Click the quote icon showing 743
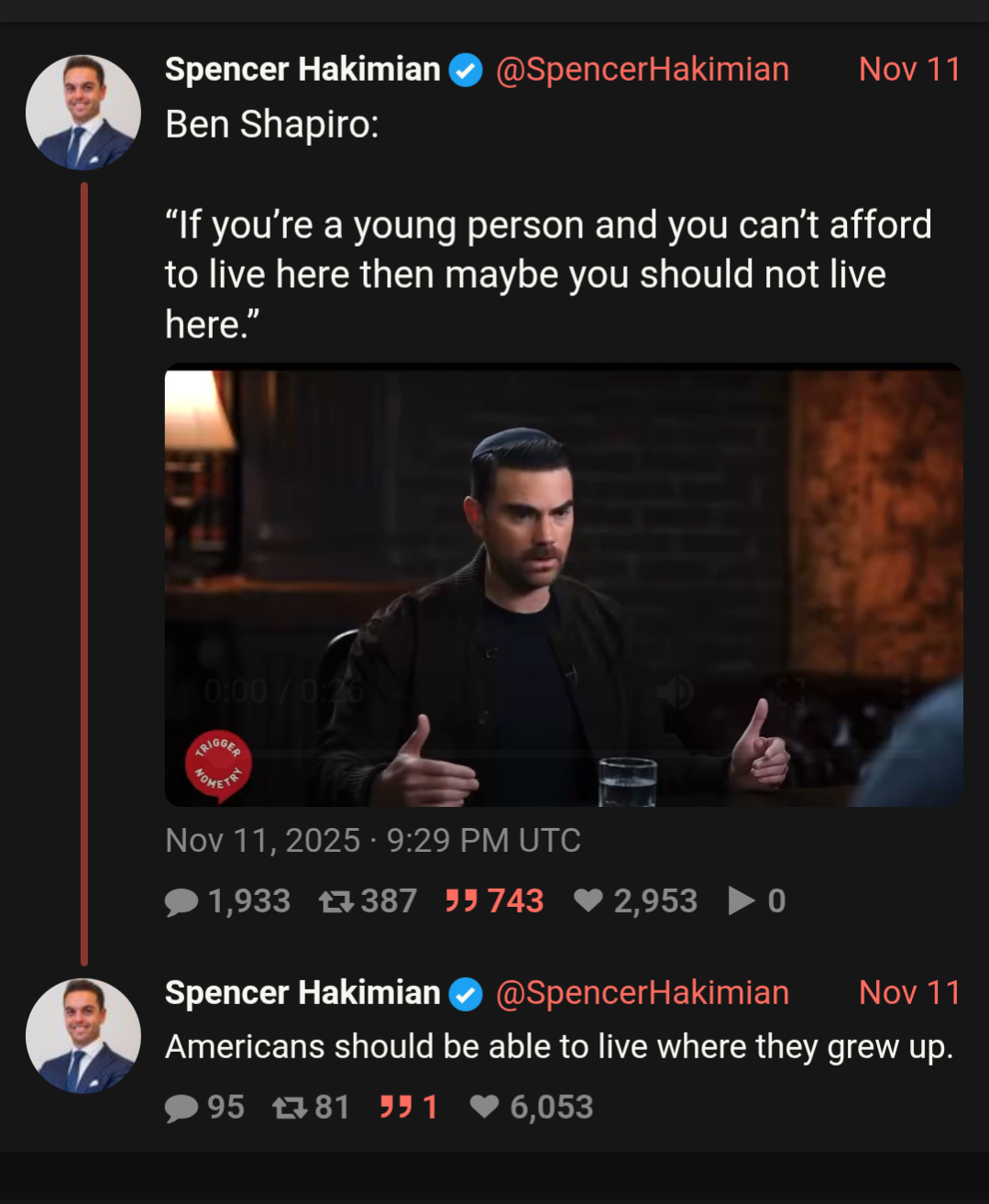This screenshot has width=989, height=1204. coord(461,901)
